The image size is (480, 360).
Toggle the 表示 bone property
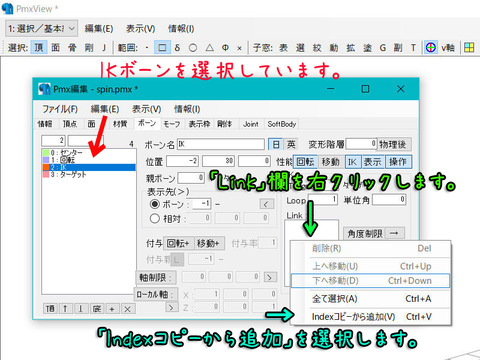click(373, 162)
